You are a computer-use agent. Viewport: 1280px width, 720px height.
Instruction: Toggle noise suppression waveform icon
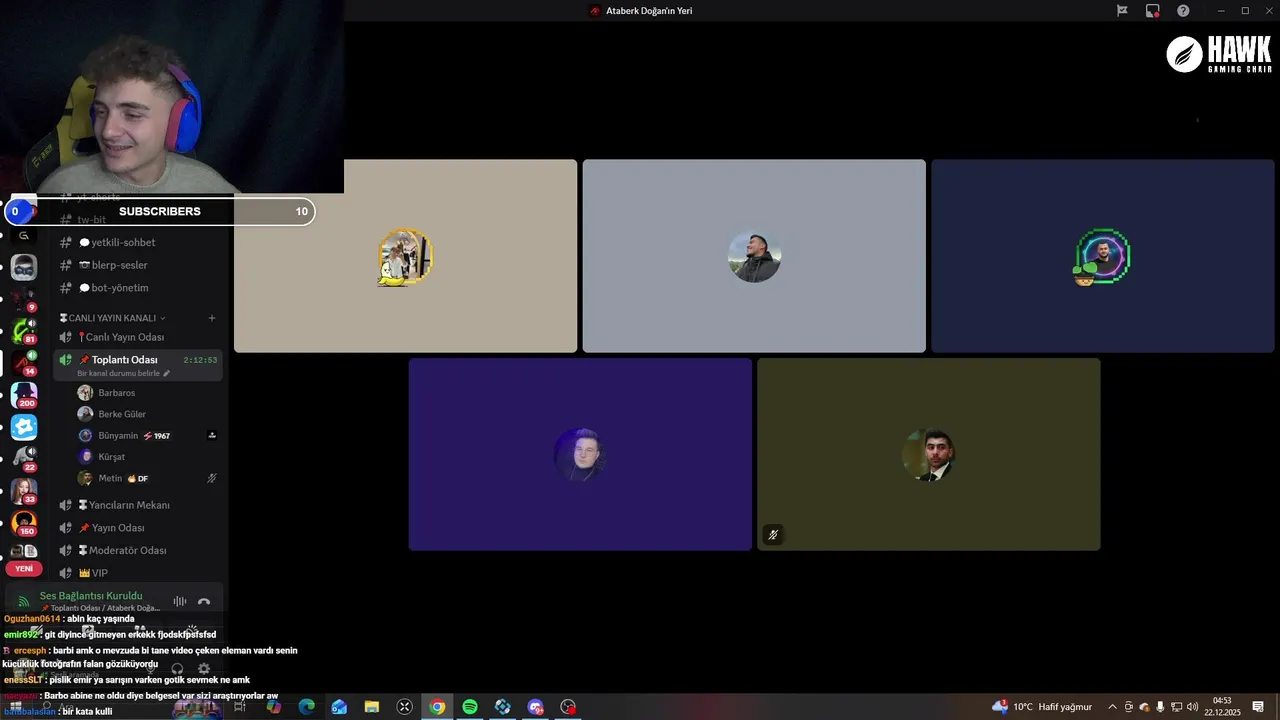point(180,602)
